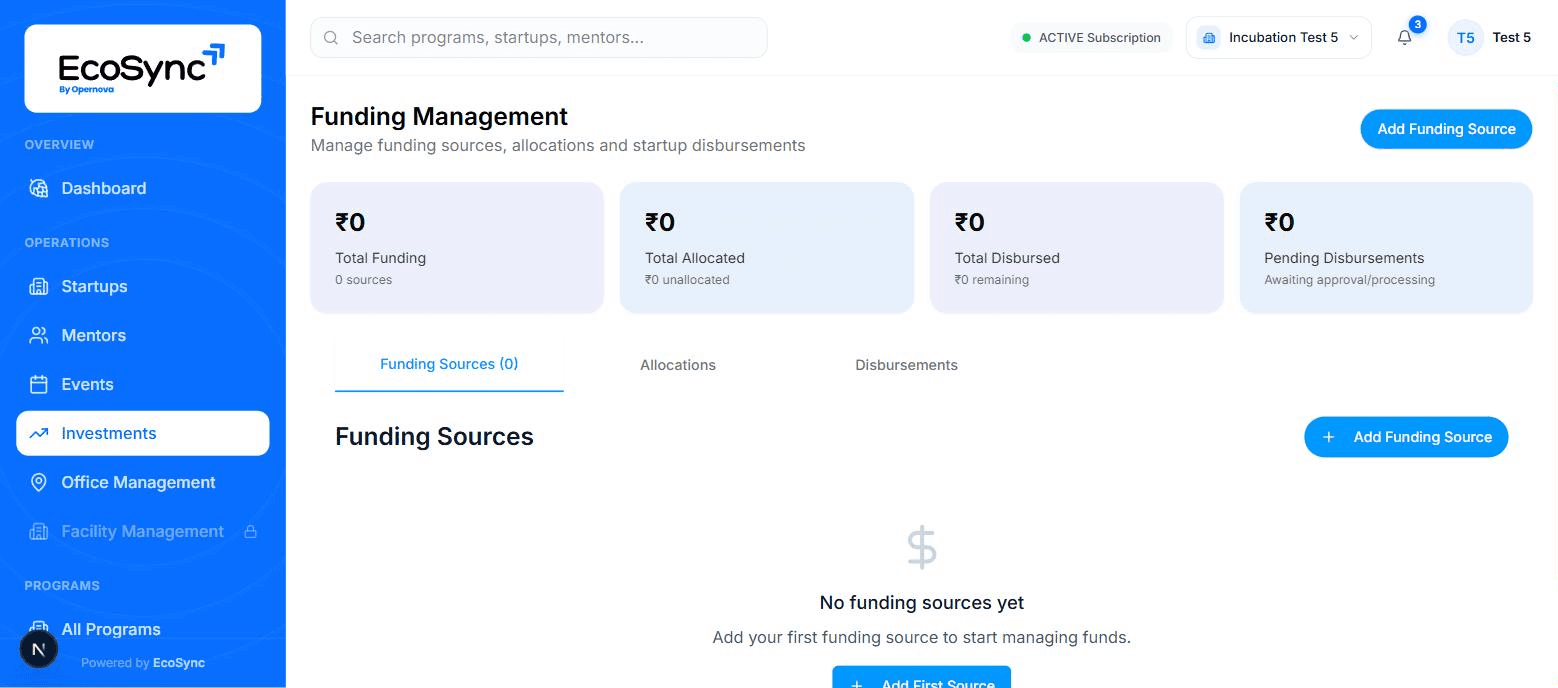Image resolution: width=1558 pixels, height=688 pixels.
Task: Click the dollar sign empty-state icon
Action: click(x=921, y=548)
